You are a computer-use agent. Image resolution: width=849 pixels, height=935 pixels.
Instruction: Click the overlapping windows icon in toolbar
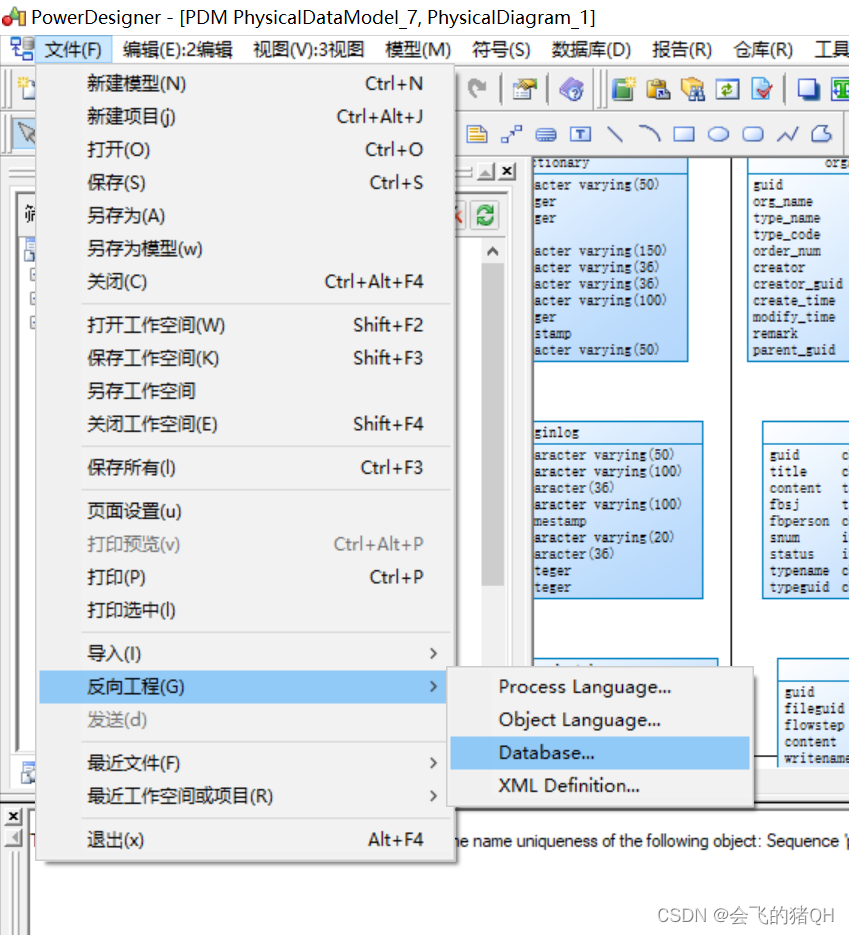click(x=808, y=89)
